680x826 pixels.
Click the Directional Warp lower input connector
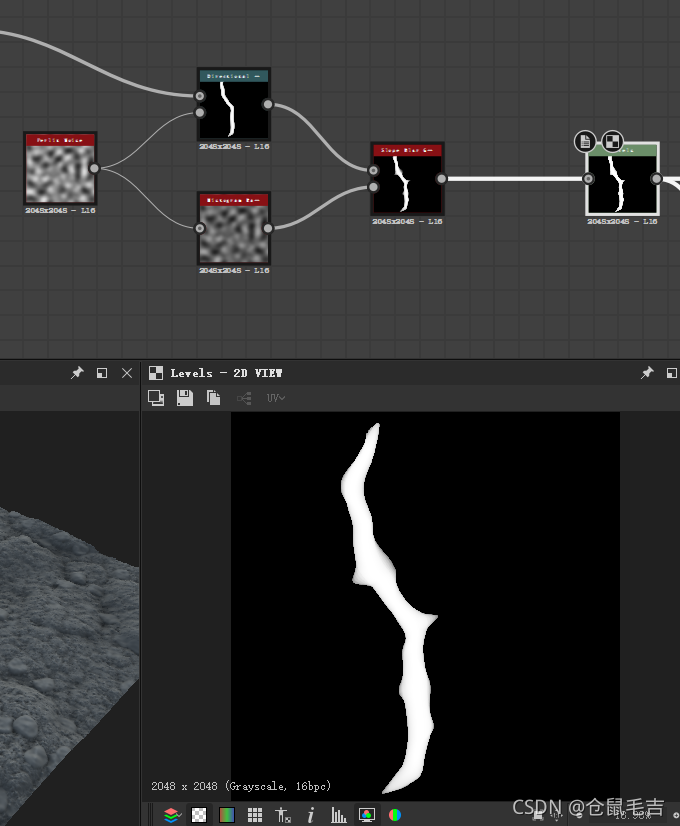click(x=200, y=112)
